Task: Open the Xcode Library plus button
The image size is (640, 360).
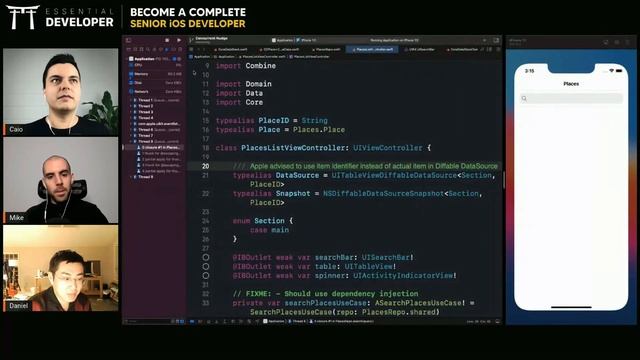Action: 484,40
